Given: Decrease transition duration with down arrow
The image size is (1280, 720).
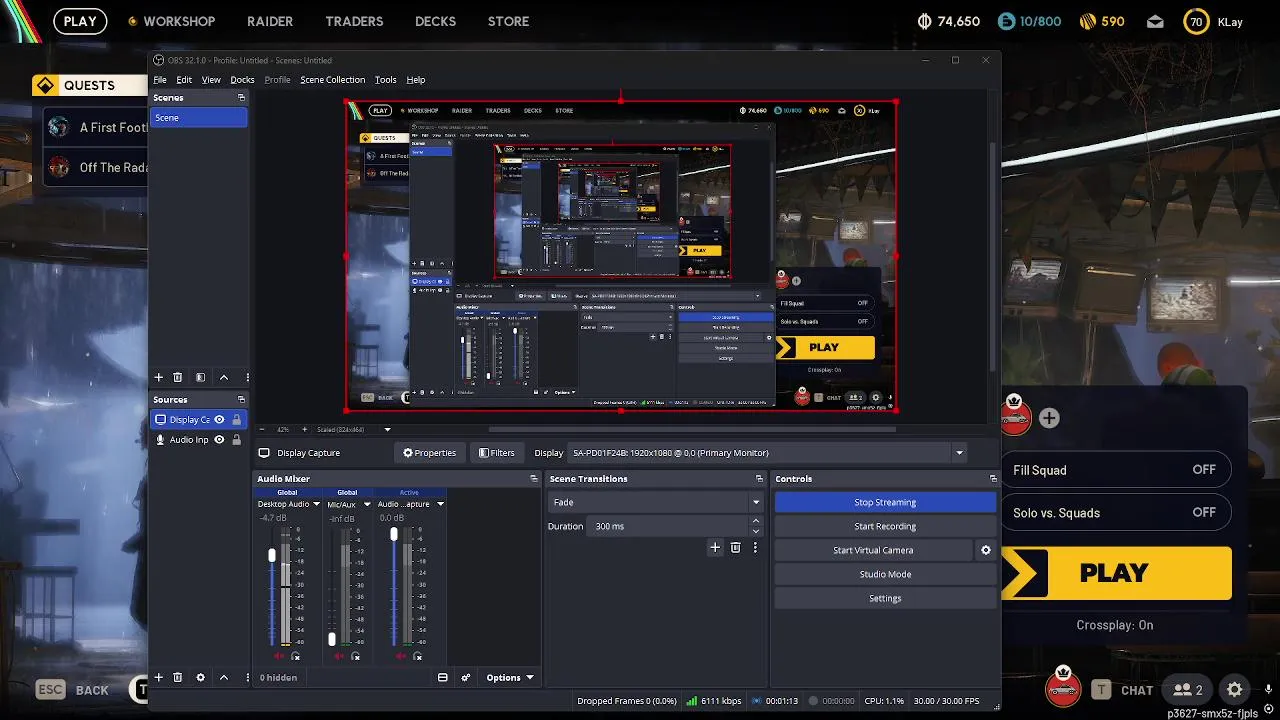Looking at the screenshot, I should [x=756, y=531].
